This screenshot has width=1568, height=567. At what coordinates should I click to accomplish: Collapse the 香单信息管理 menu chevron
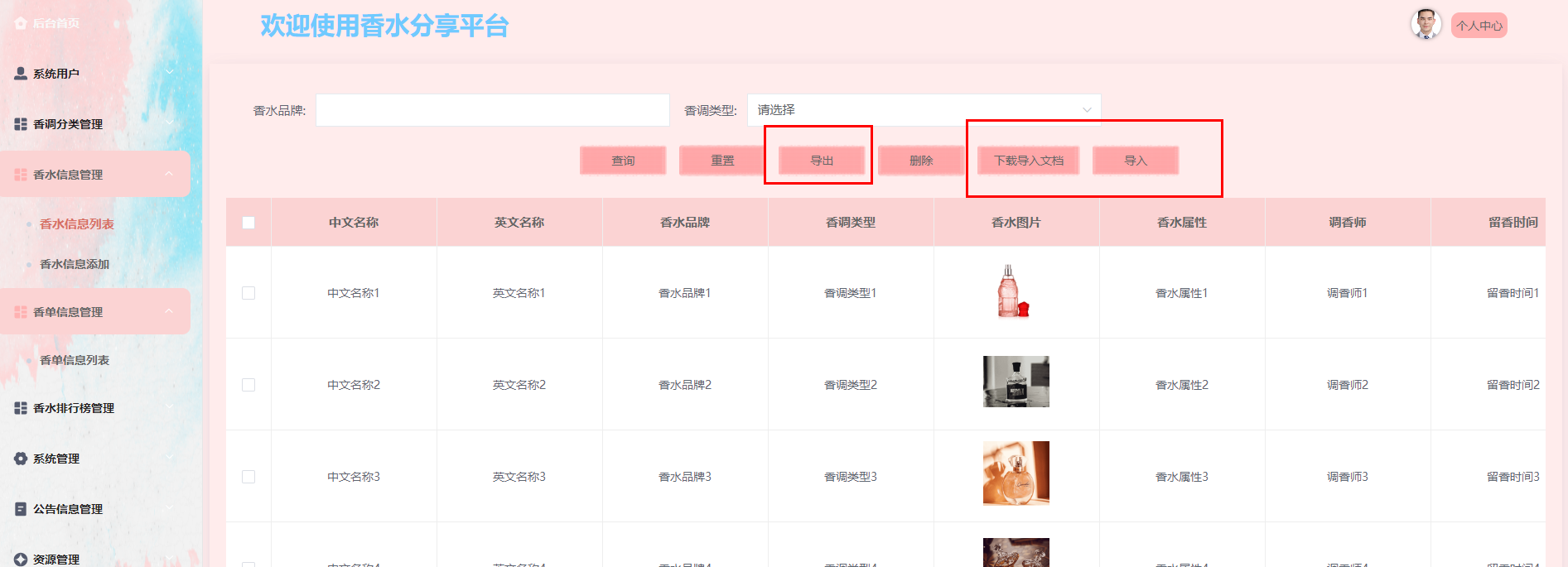169,311
